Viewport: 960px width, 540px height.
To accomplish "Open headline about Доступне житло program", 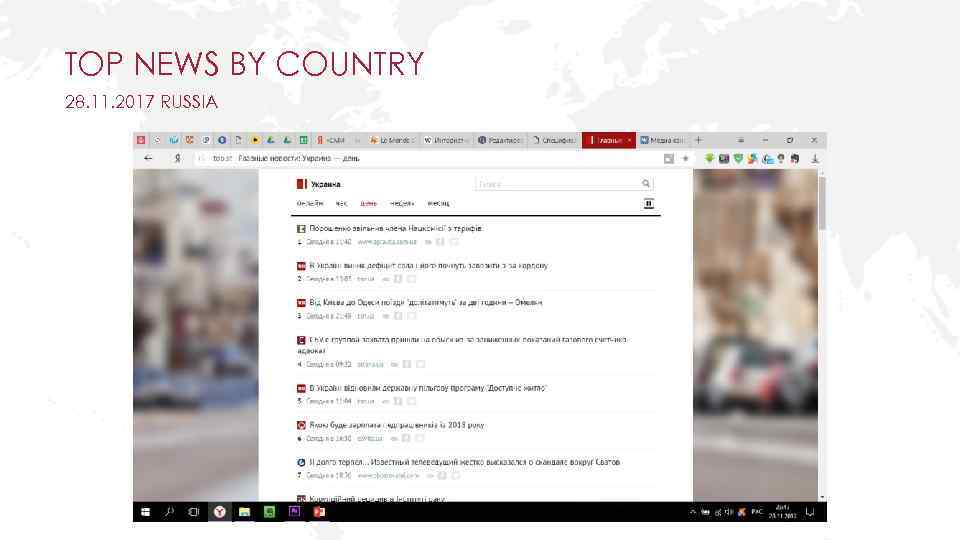I will point(427,388).
